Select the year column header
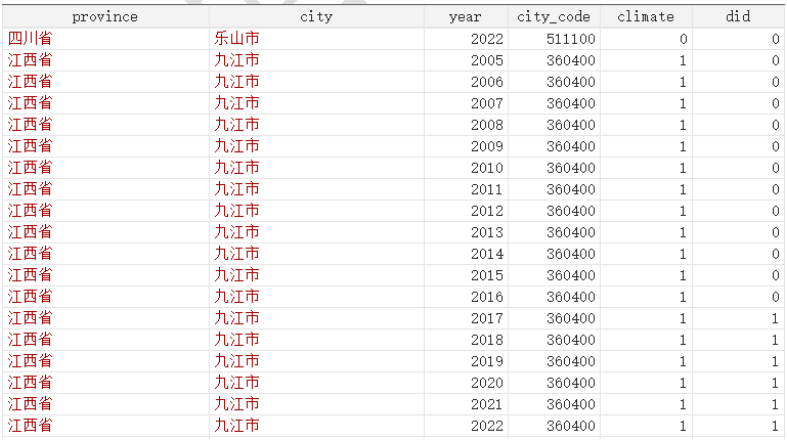Image resolution: width=787 pixels, height=440 pixels. tap(465, 17)
